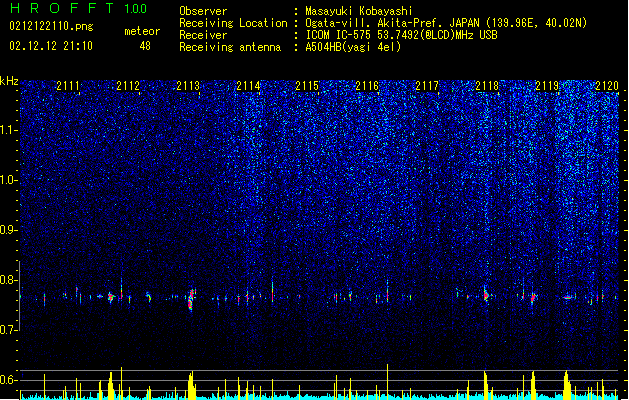Click the 2116 time marker
The width and height of the screenshot is (629, 400).
(367, 86)
